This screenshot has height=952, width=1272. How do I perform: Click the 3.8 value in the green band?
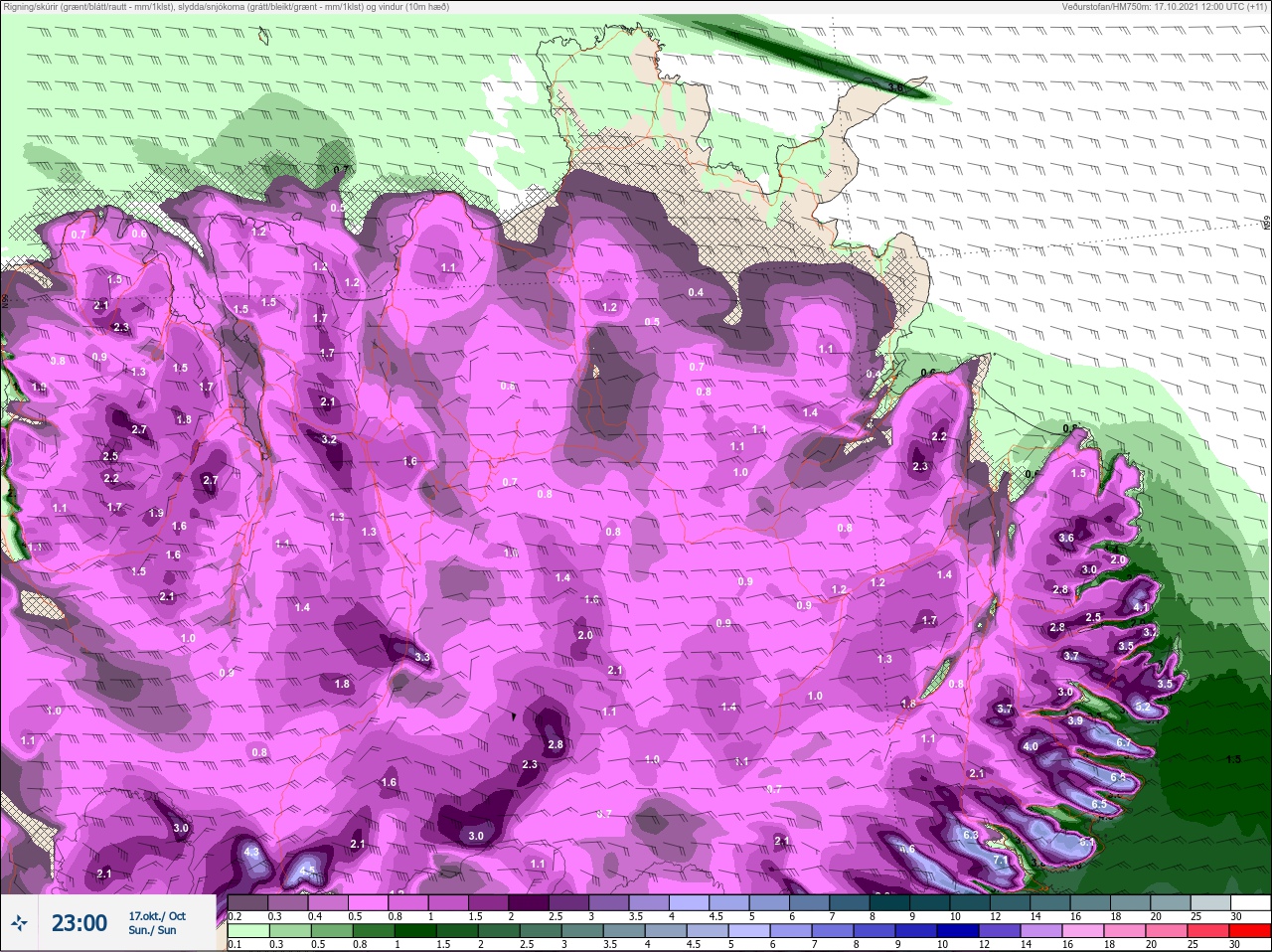coord(895,87)
